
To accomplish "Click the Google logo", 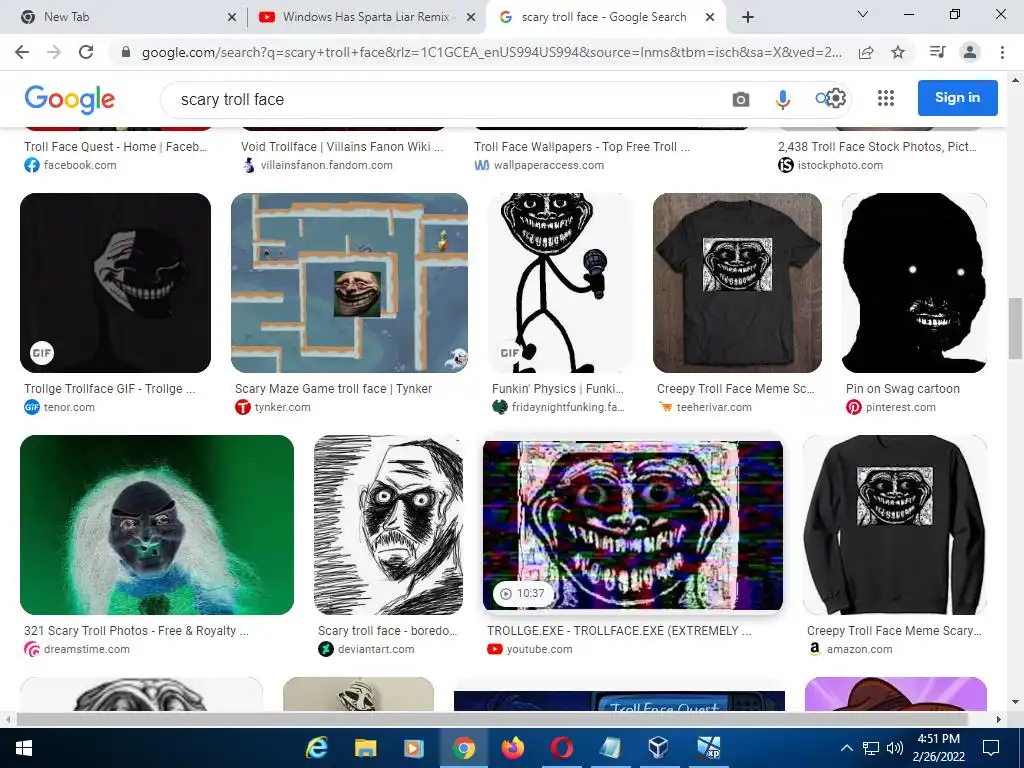I will pyautogui.click(x=69, y=99).
